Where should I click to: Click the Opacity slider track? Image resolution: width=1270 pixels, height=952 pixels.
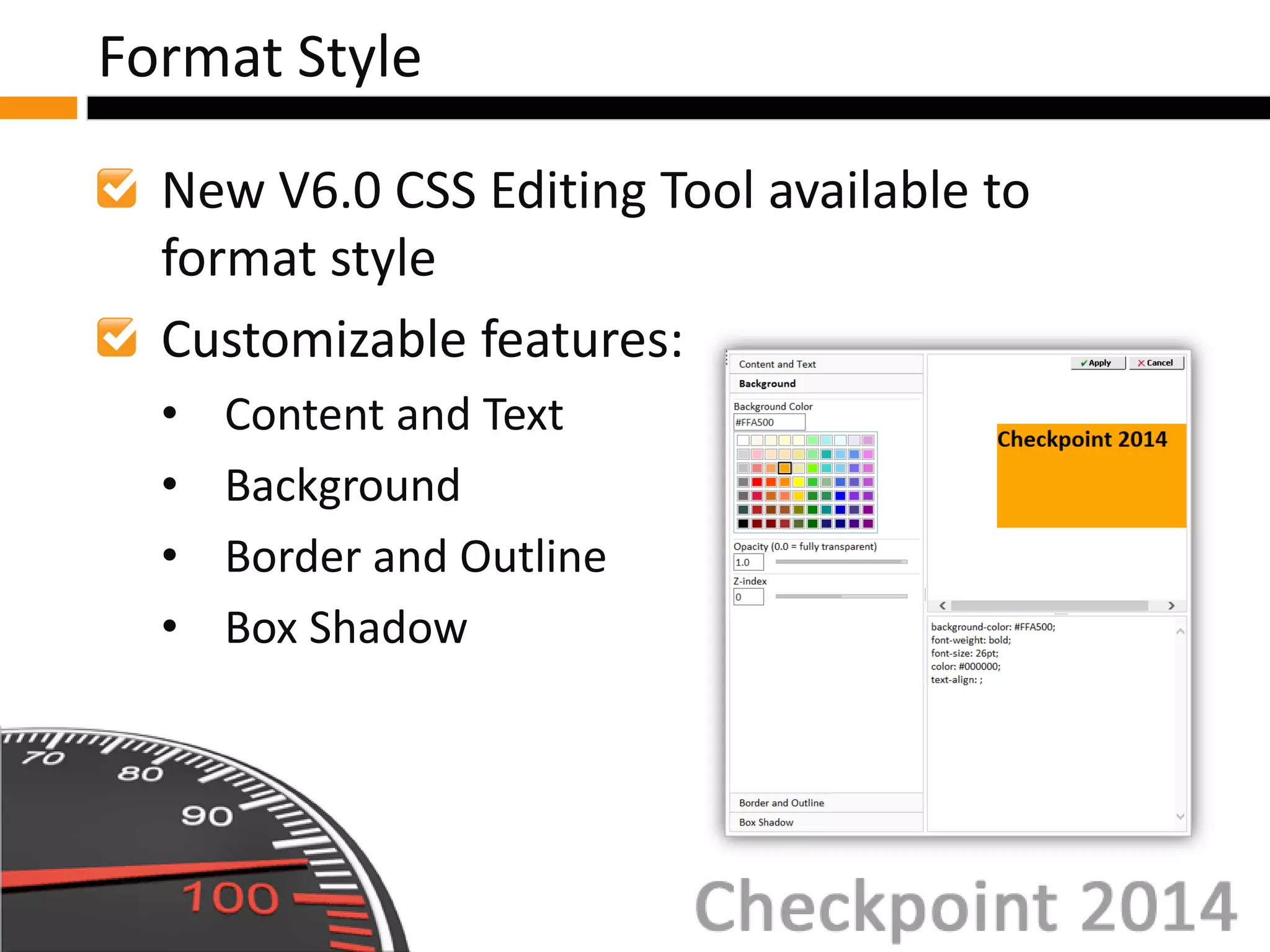tap(841, 562)
